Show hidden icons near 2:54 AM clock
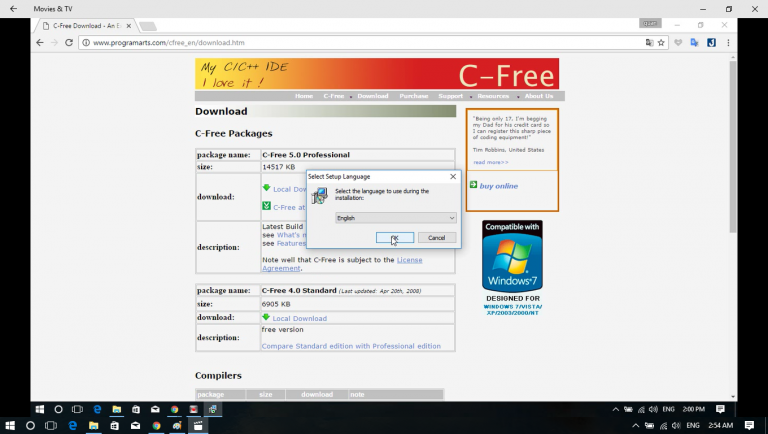768x434 pixels. click(x=635, y=426)
